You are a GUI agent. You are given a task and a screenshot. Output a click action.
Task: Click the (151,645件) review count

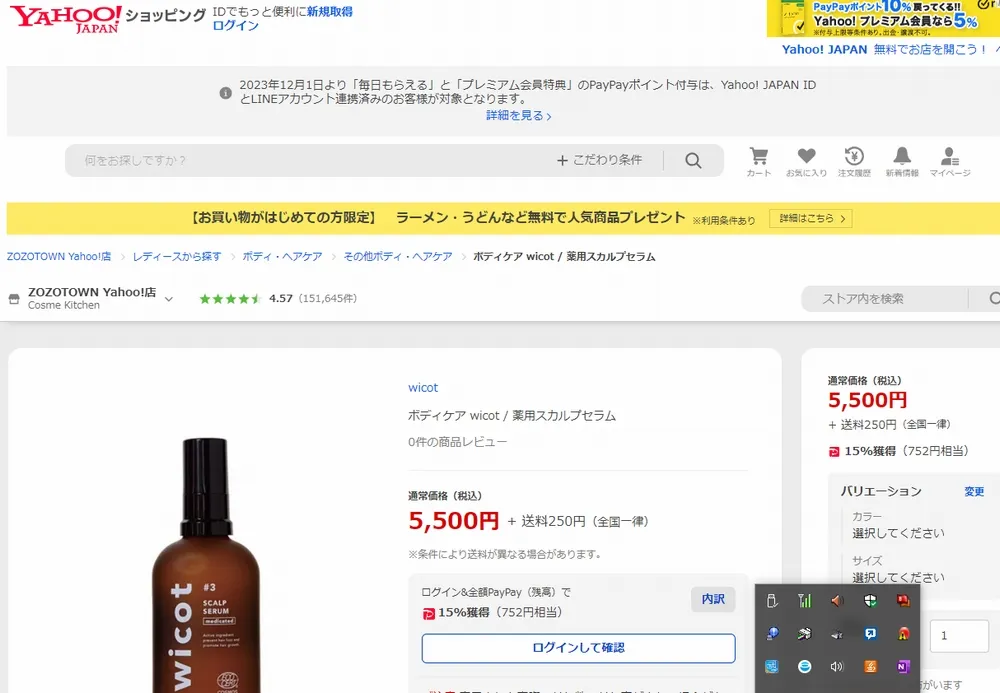(x=328, y=298)
